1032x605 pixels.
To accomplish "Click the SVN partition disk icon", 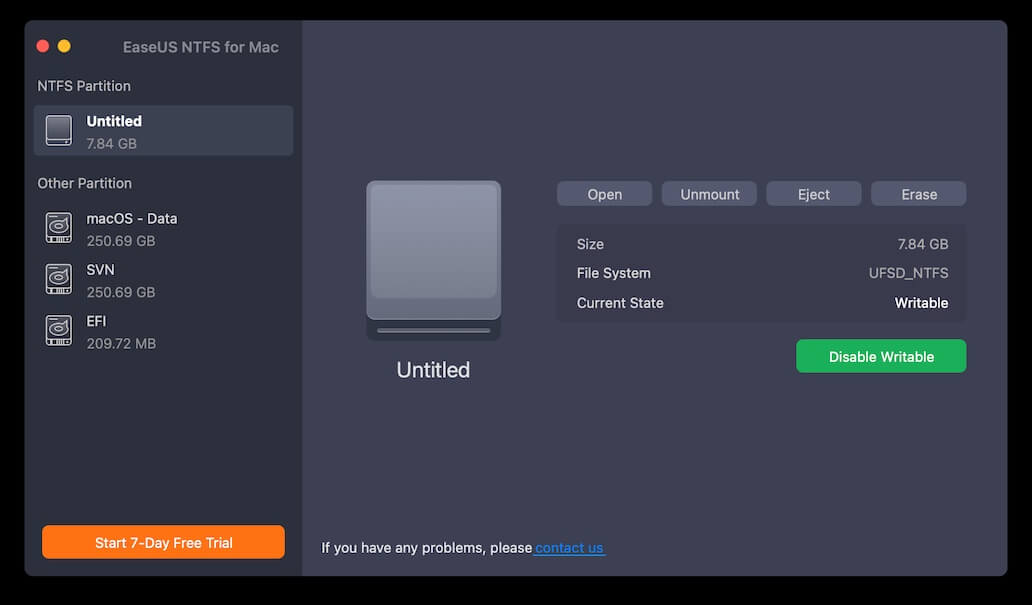I will pyautogui.click(x=59, y=279).
